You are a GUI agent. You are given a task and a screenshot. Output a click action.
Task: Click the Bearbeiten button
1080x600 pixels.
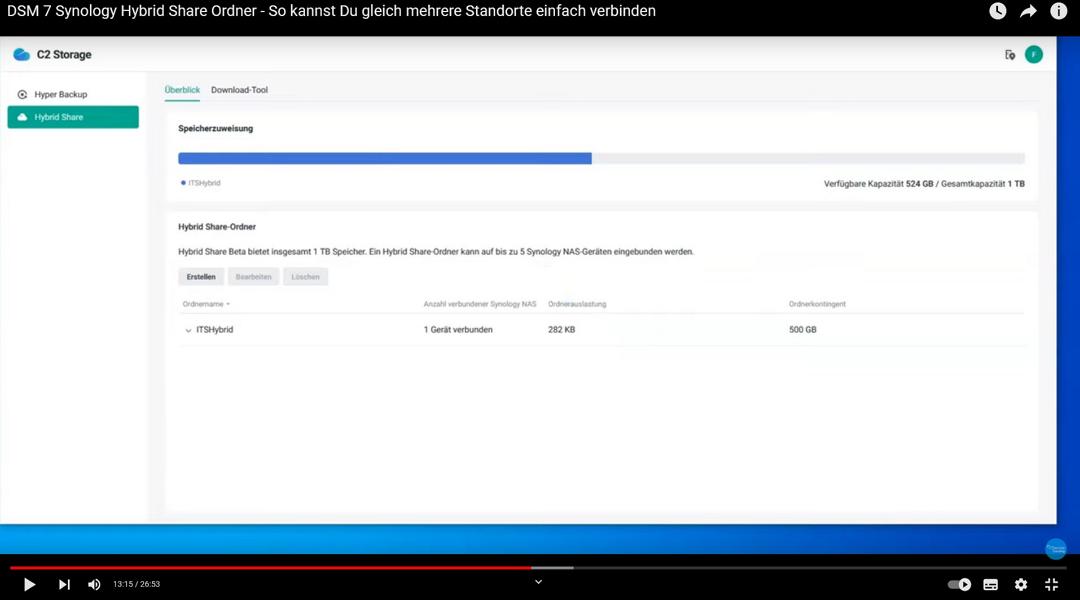253,277
